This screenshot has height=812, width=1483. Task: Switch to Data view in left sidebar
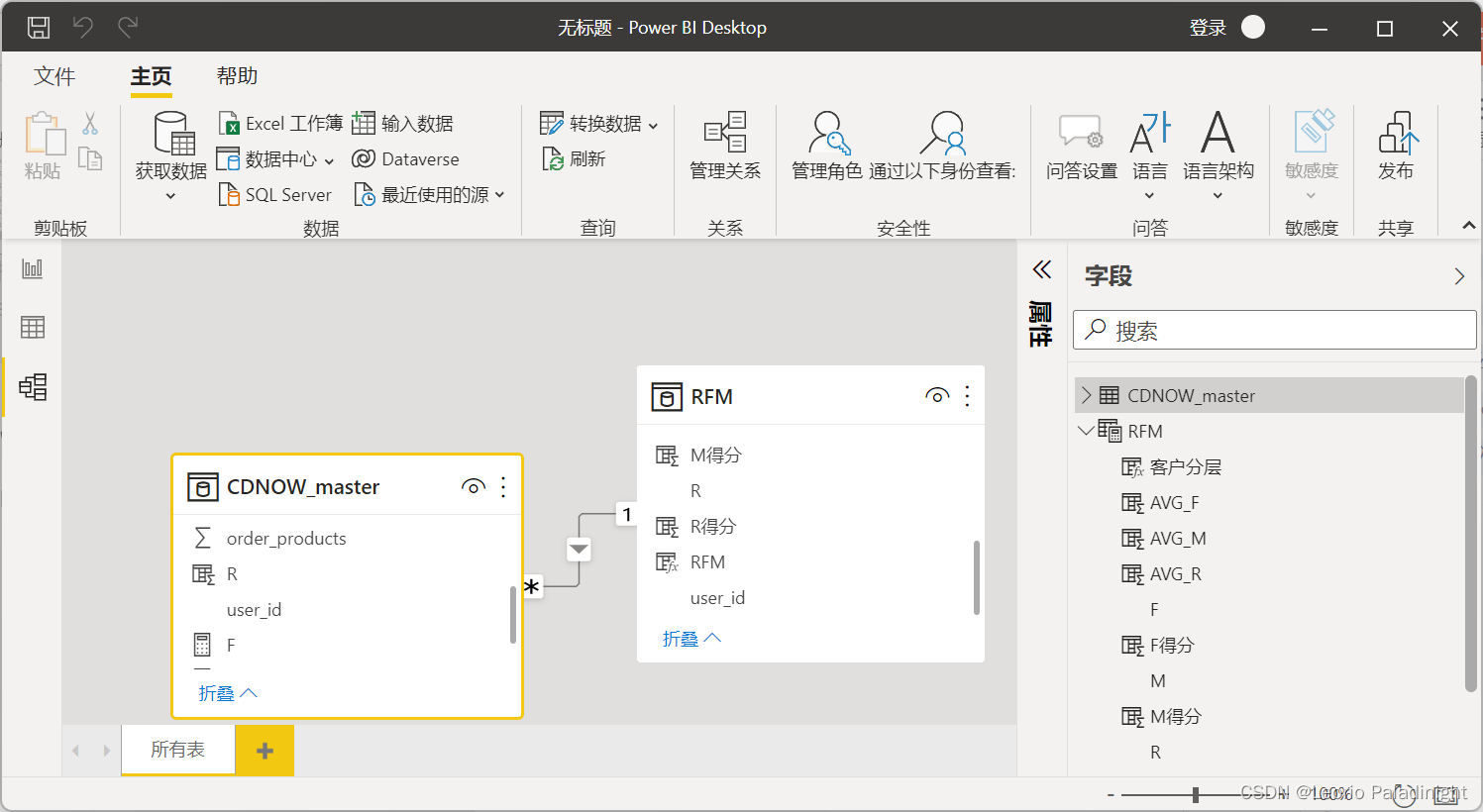(33, 327)
